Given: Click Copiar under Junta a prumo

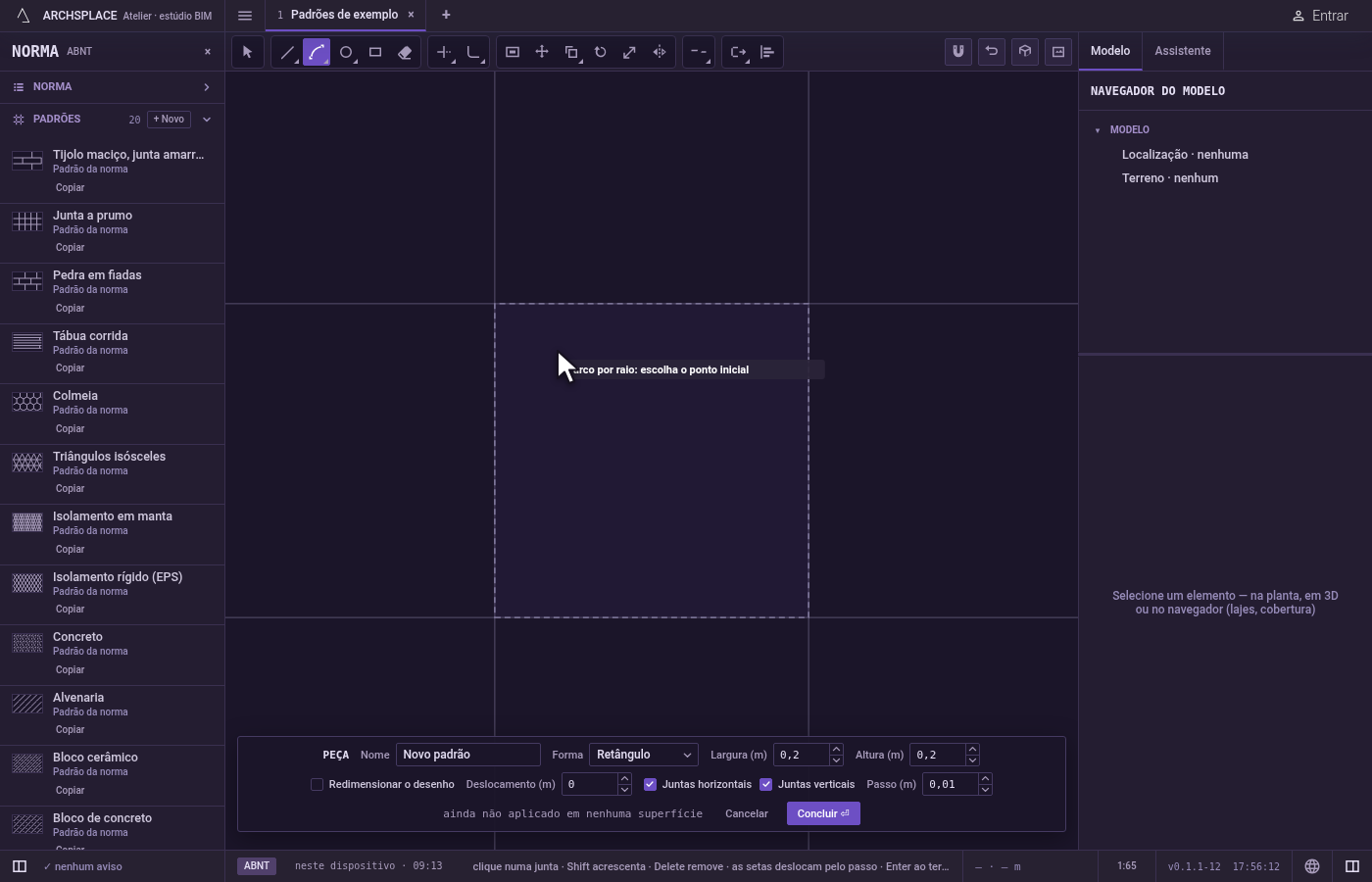Looking at the screenshot, I should point(70,248).
